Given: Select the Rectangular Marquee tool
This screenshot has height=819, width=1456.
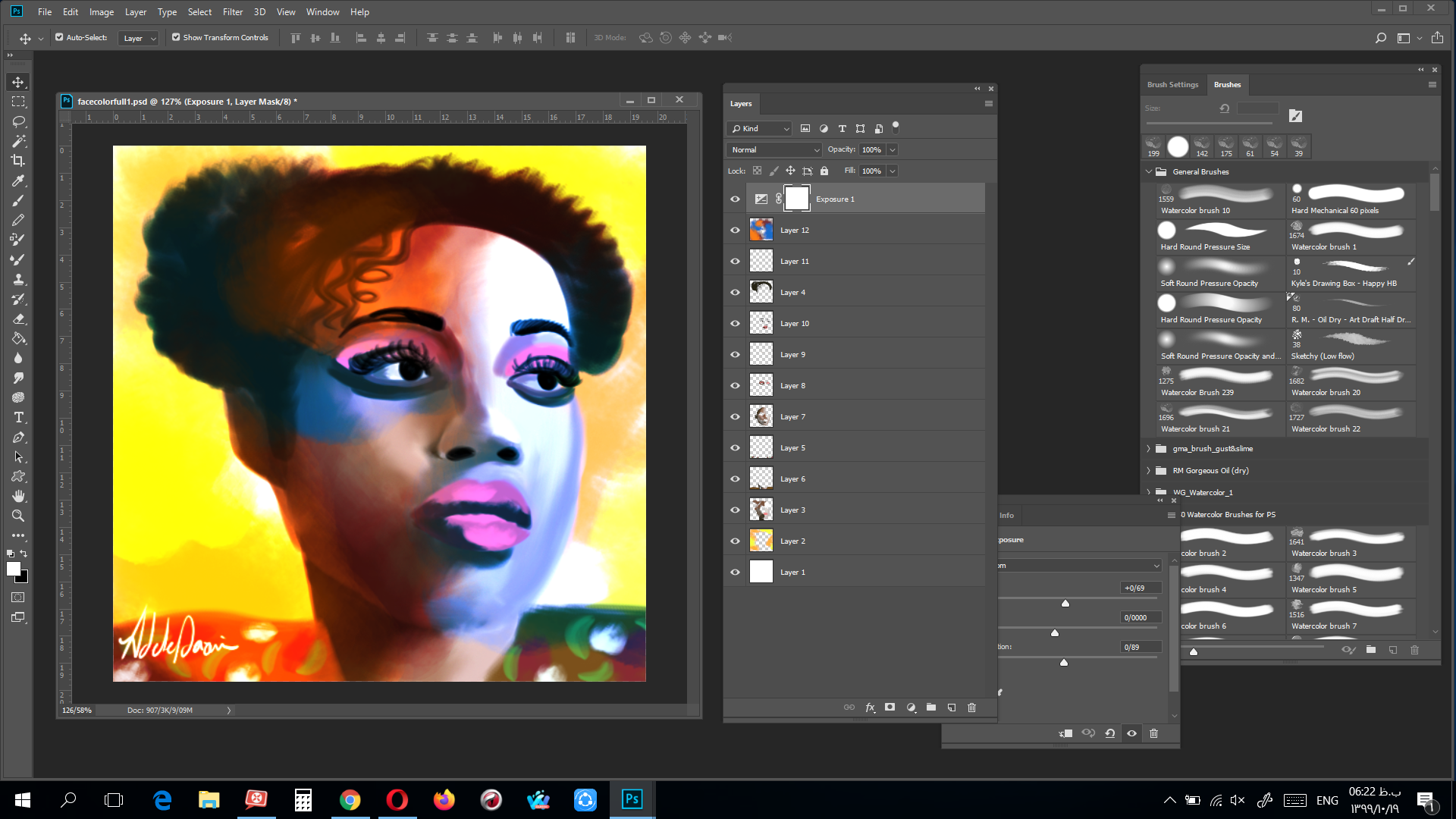Looking at the screenshot, I should pos(18,102).
